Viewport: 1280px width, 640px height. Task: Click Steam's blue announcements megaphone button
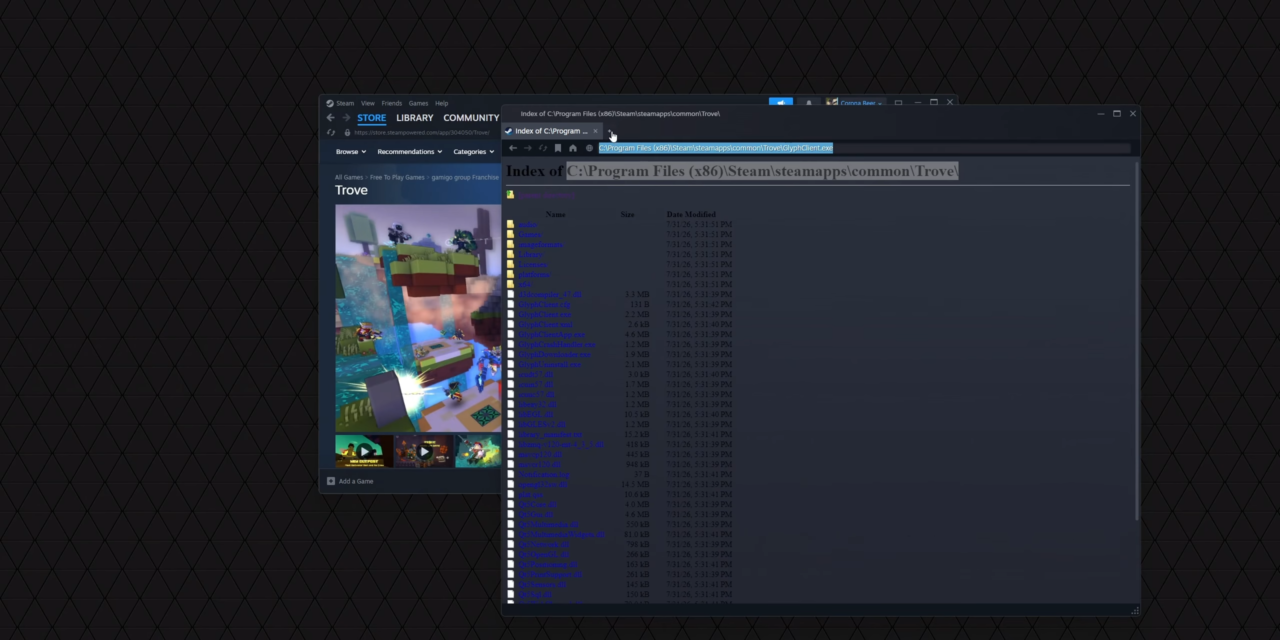pyautogui.click(x=781, y=102)
